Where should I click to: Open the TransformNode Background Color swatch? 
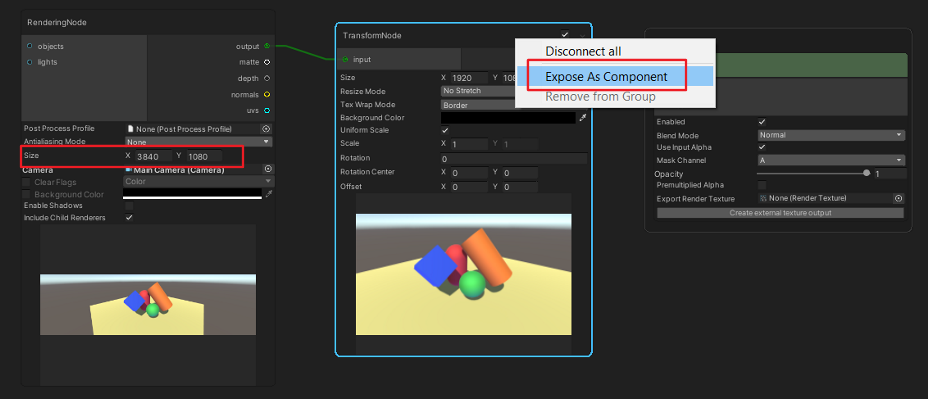pos(508,118)
